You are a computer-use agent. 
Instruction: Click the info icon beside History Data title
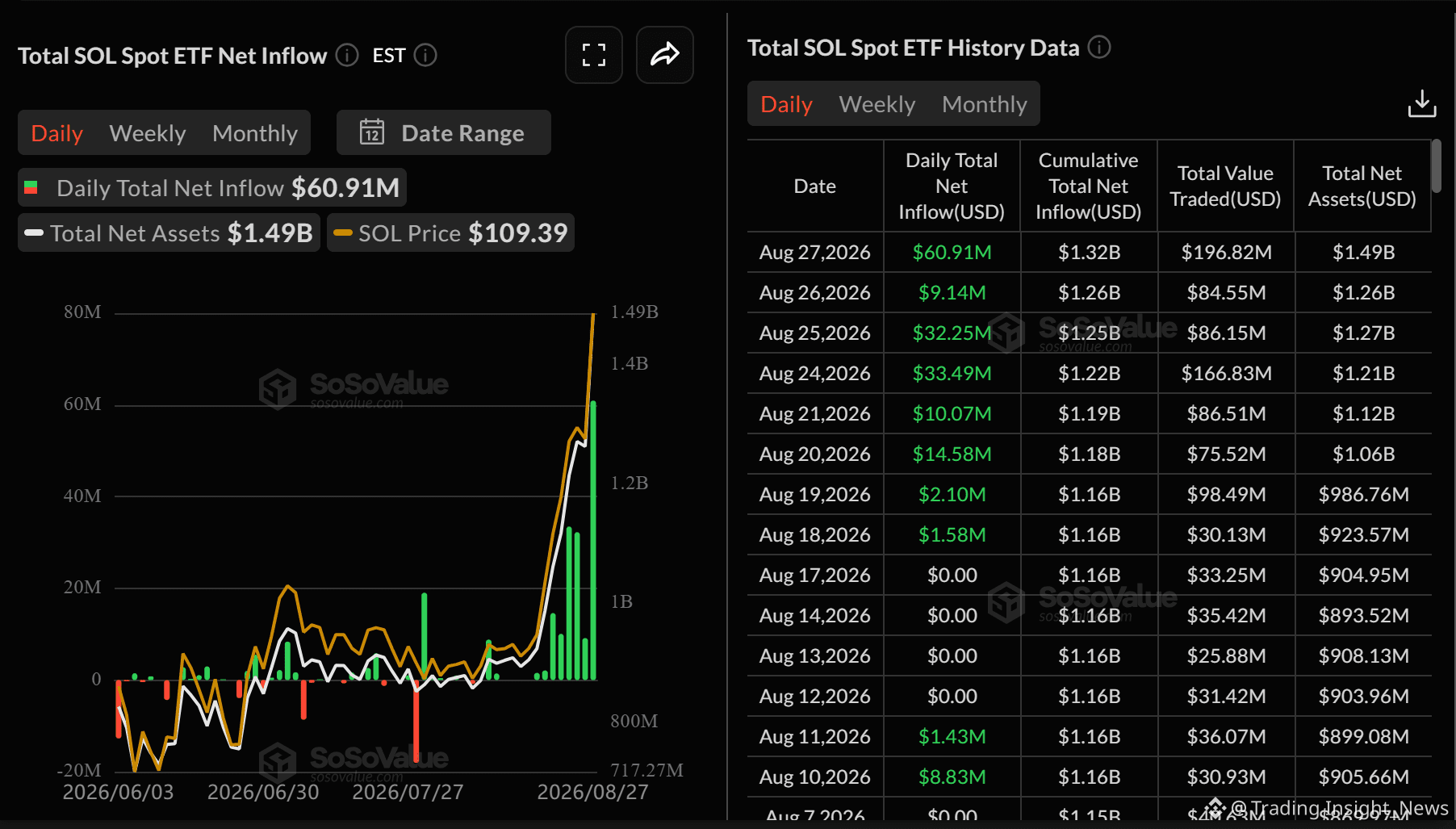(x=1099, y=47)
